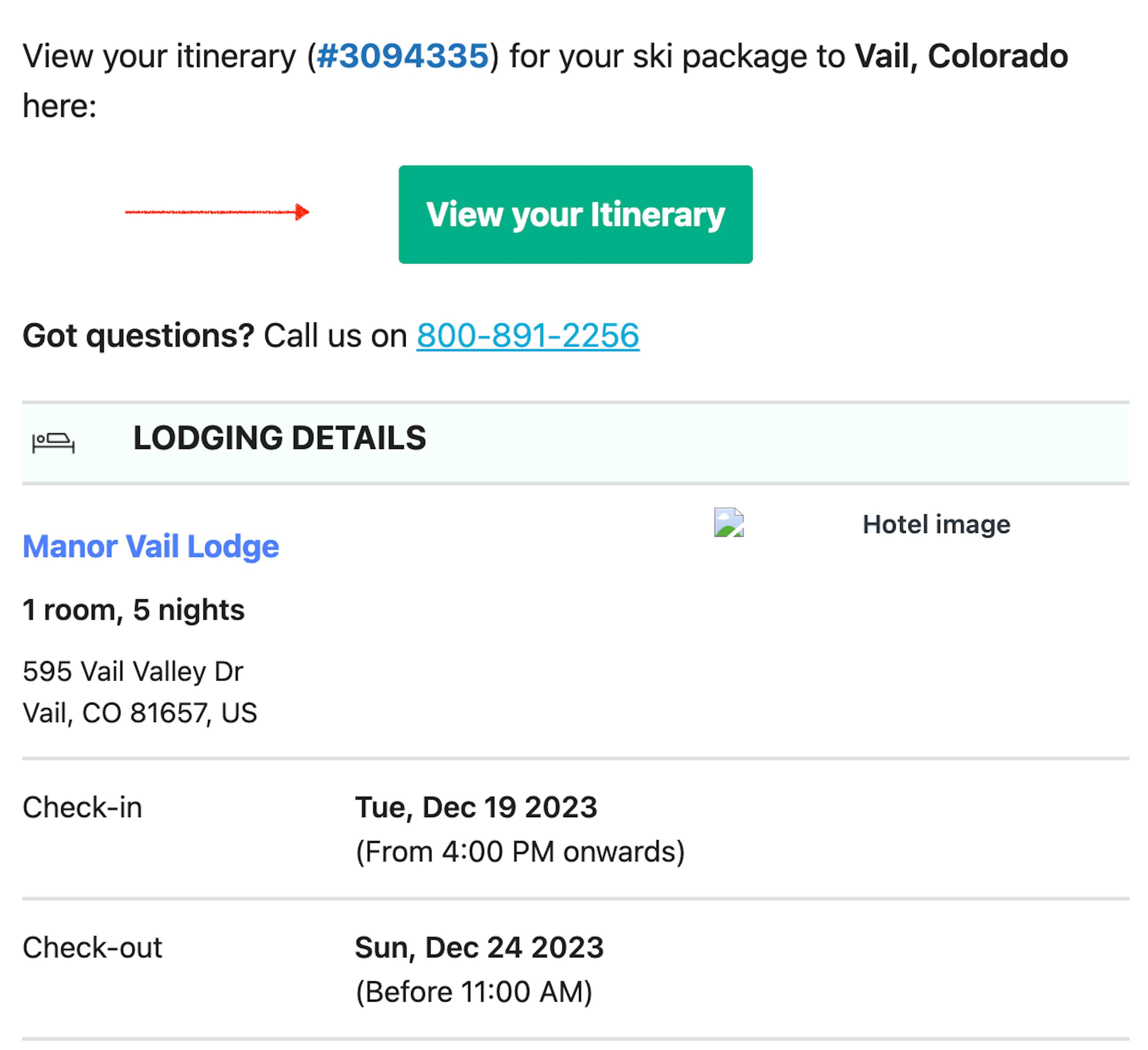Click the Check-in row label

(83, 807)
